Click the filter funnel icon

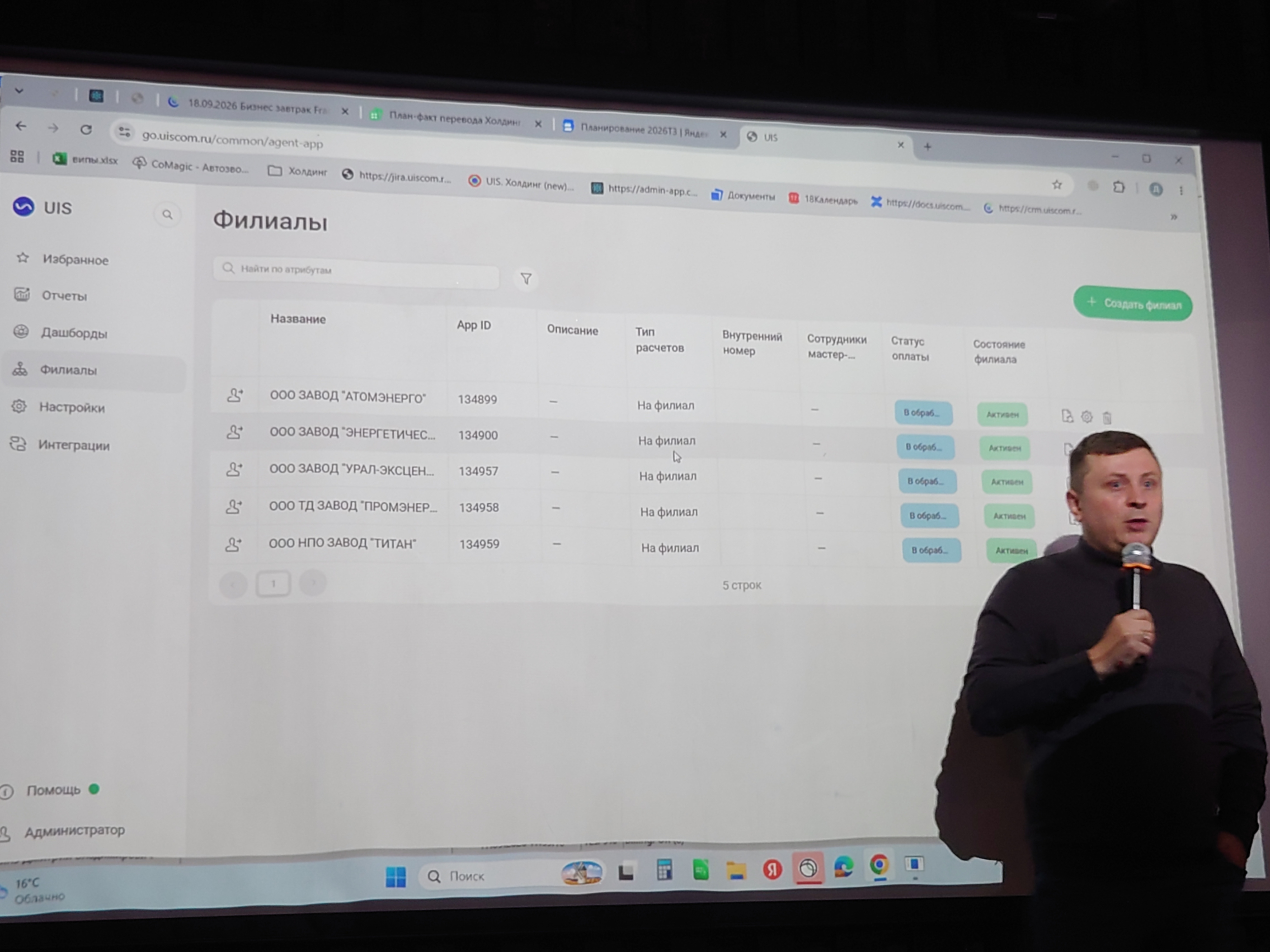(x=526, y=279)
